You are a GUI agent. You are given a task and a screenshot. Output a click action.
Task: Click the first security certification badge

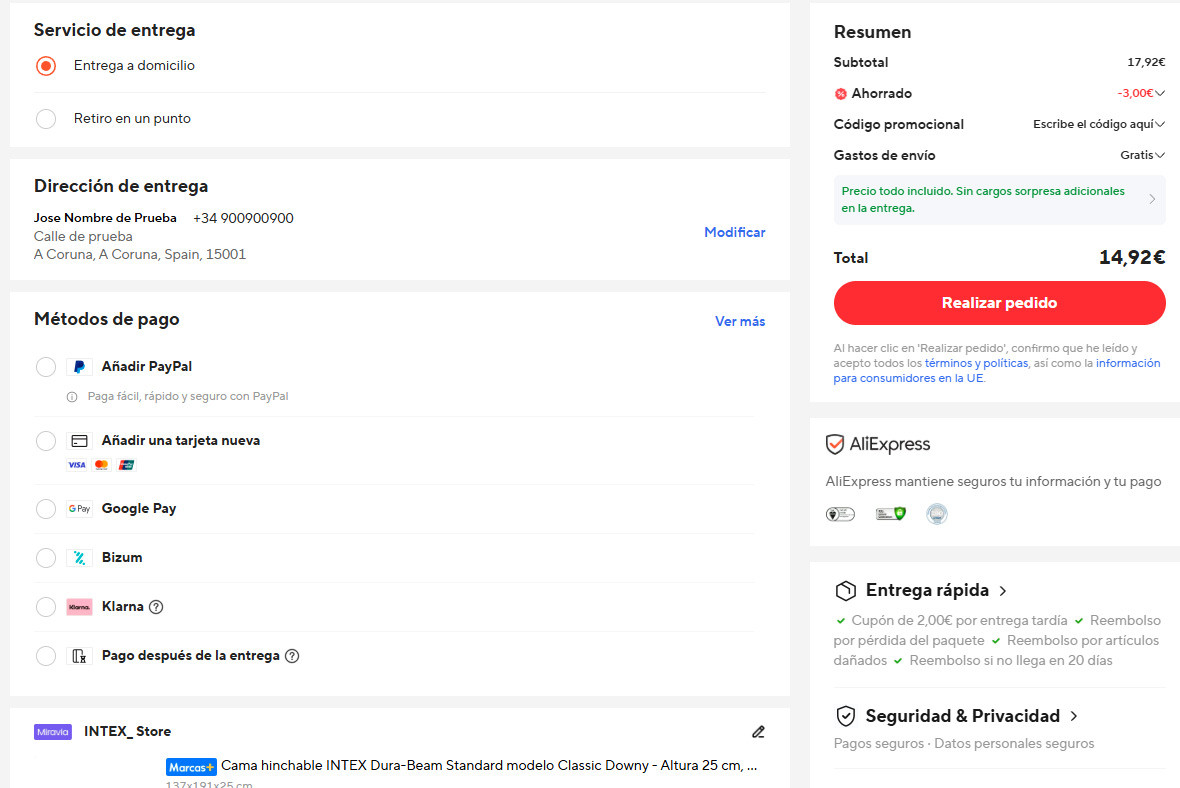tap(840, 514)
